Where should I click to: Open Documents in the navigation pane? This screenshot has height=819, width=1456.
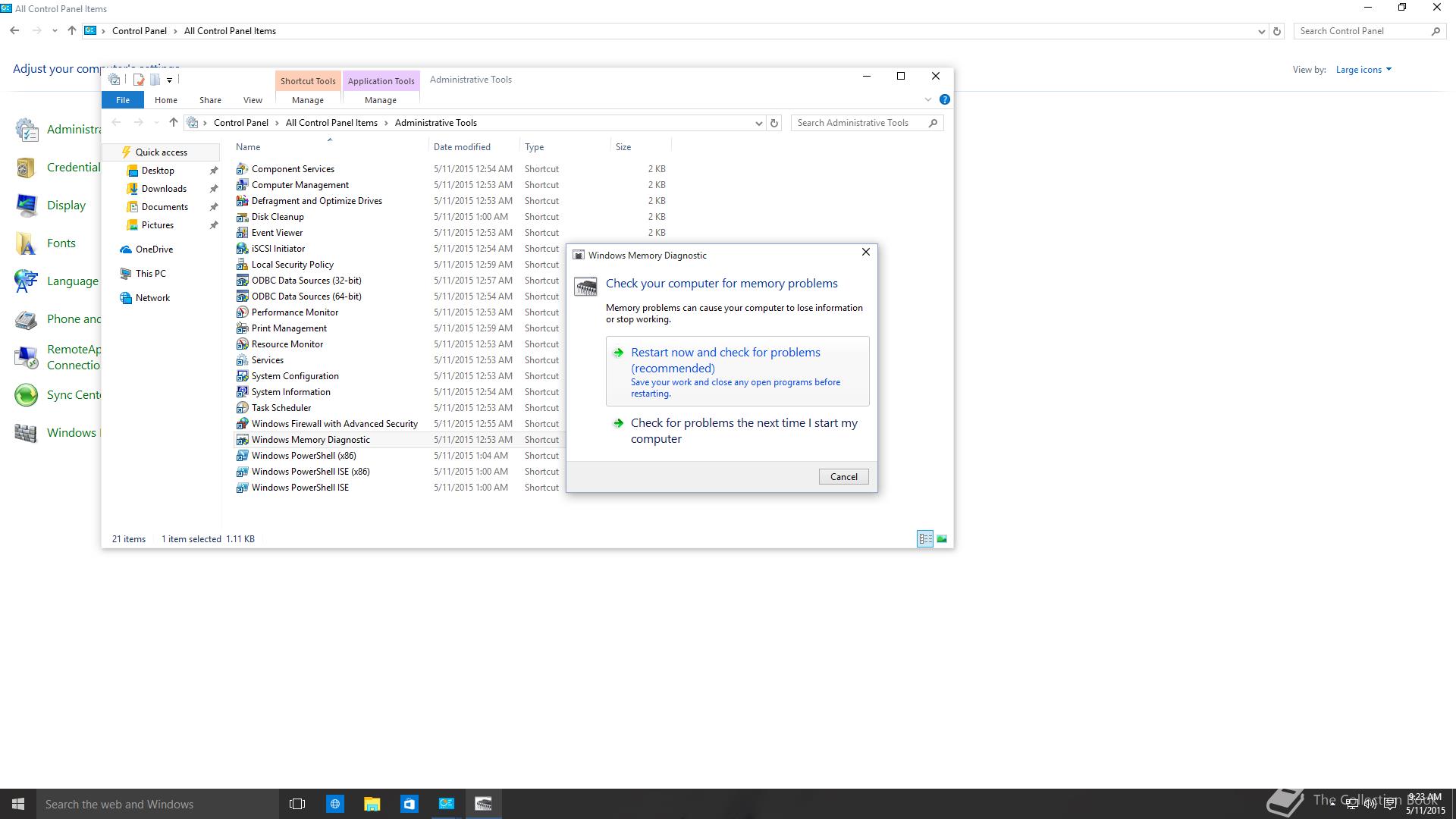click(x=165, y=206)
